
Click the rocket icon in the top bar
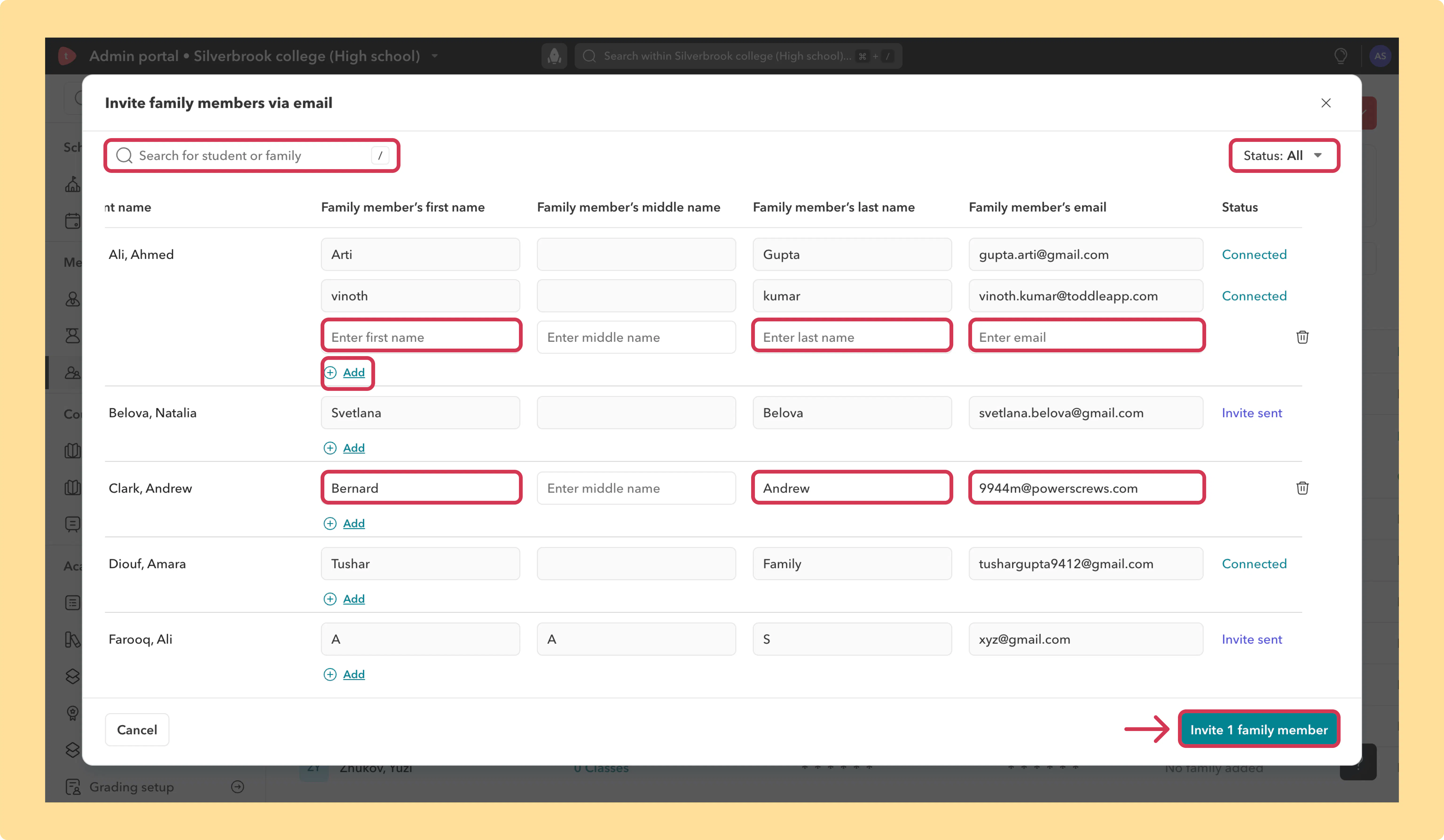(x=554, y=56)
